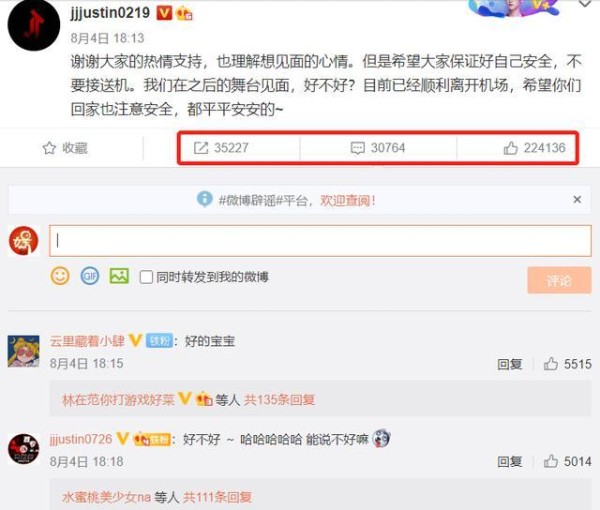Screen dimensions: 600x510
Task: Open comments via the 30764 comment icon
Action: [358, 148]
